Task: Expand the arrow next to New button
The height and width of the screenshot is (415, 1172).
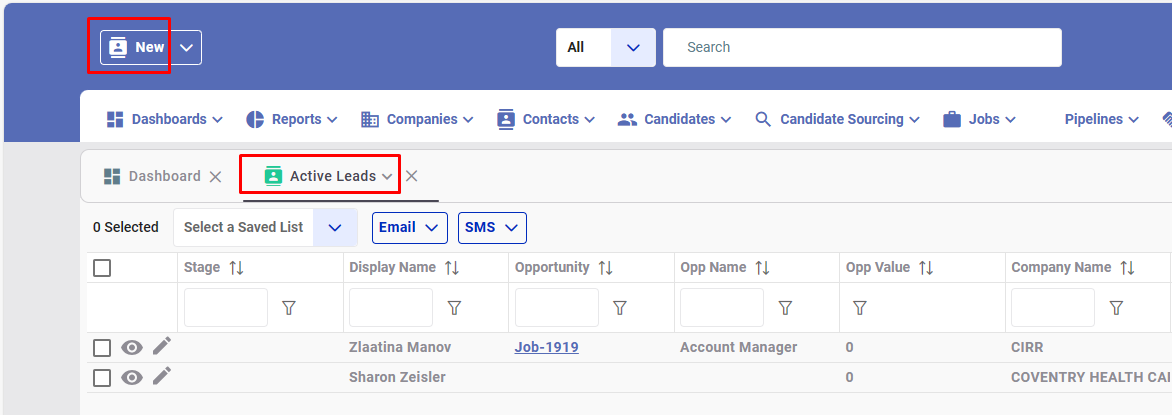Action: 187,47
